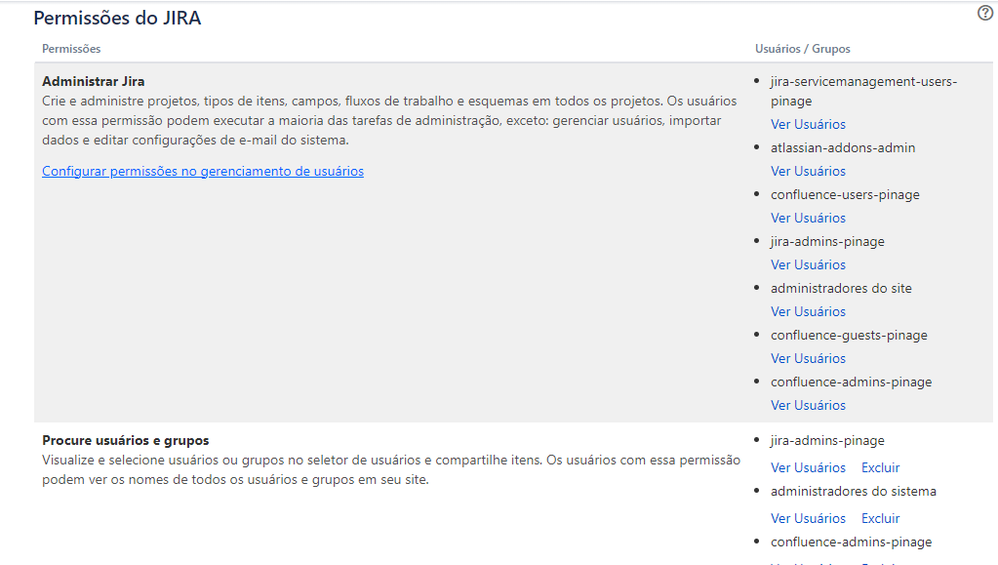The width and height of the screenshot is (998, 565).
Task: View users of jira-admins-pinage in Administrar Jira
Action: [x=808, y=265]
